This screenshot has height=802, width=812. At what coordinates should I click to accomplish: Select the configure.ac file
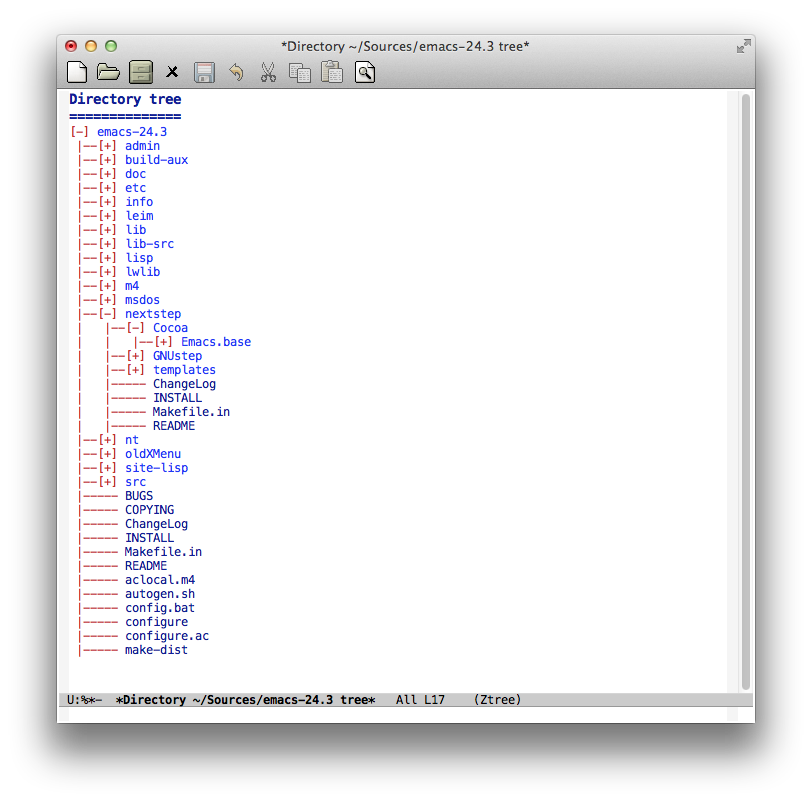pyautogui.click(x=167, y=635)
